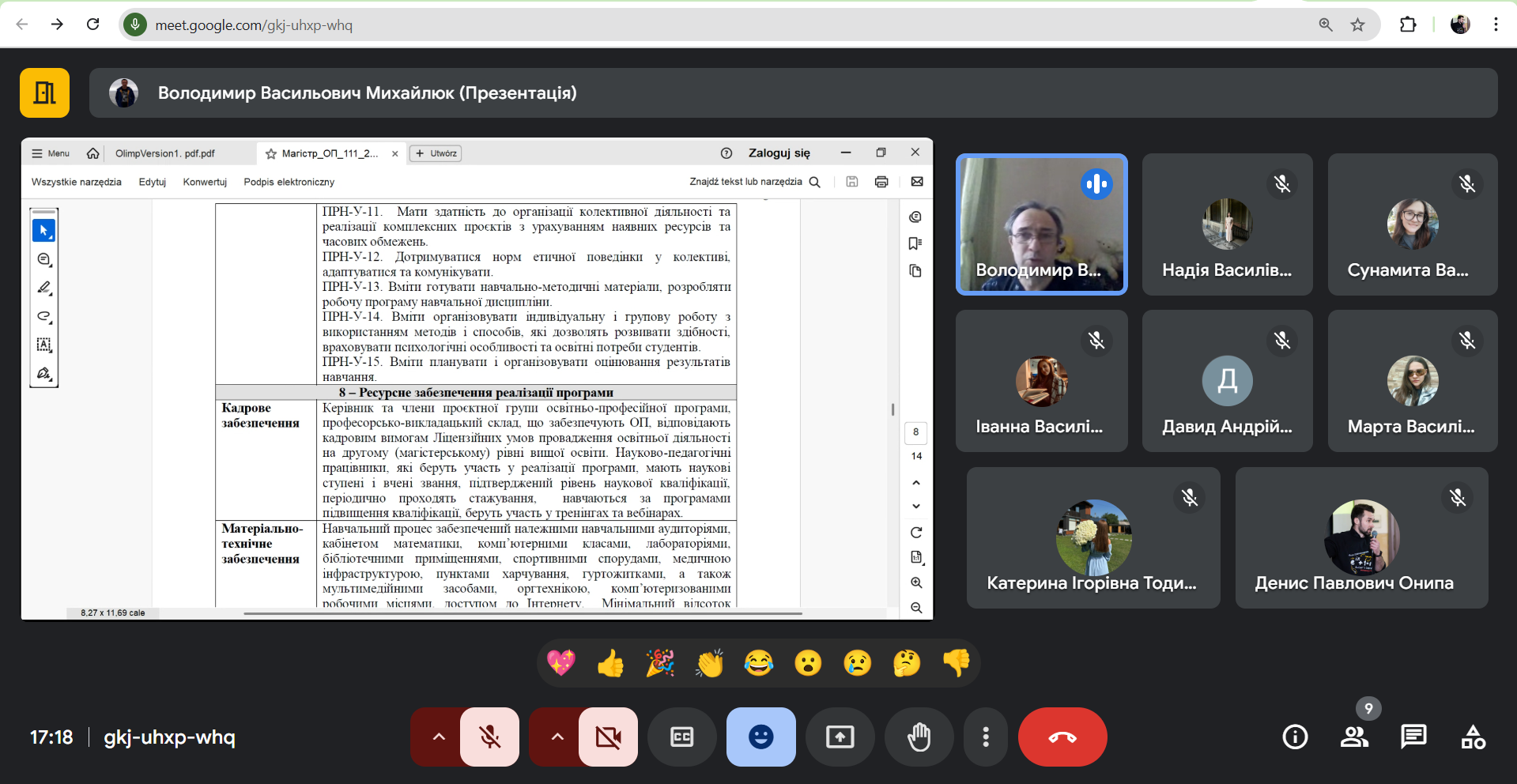Screen dimensions: 1517x784
Task: Click the raise hand icon
Action: [x=919, y=737]
